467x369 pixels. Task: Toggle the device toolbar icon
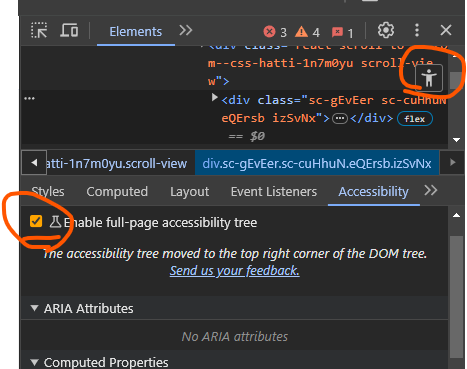click(x=69, y=30)
